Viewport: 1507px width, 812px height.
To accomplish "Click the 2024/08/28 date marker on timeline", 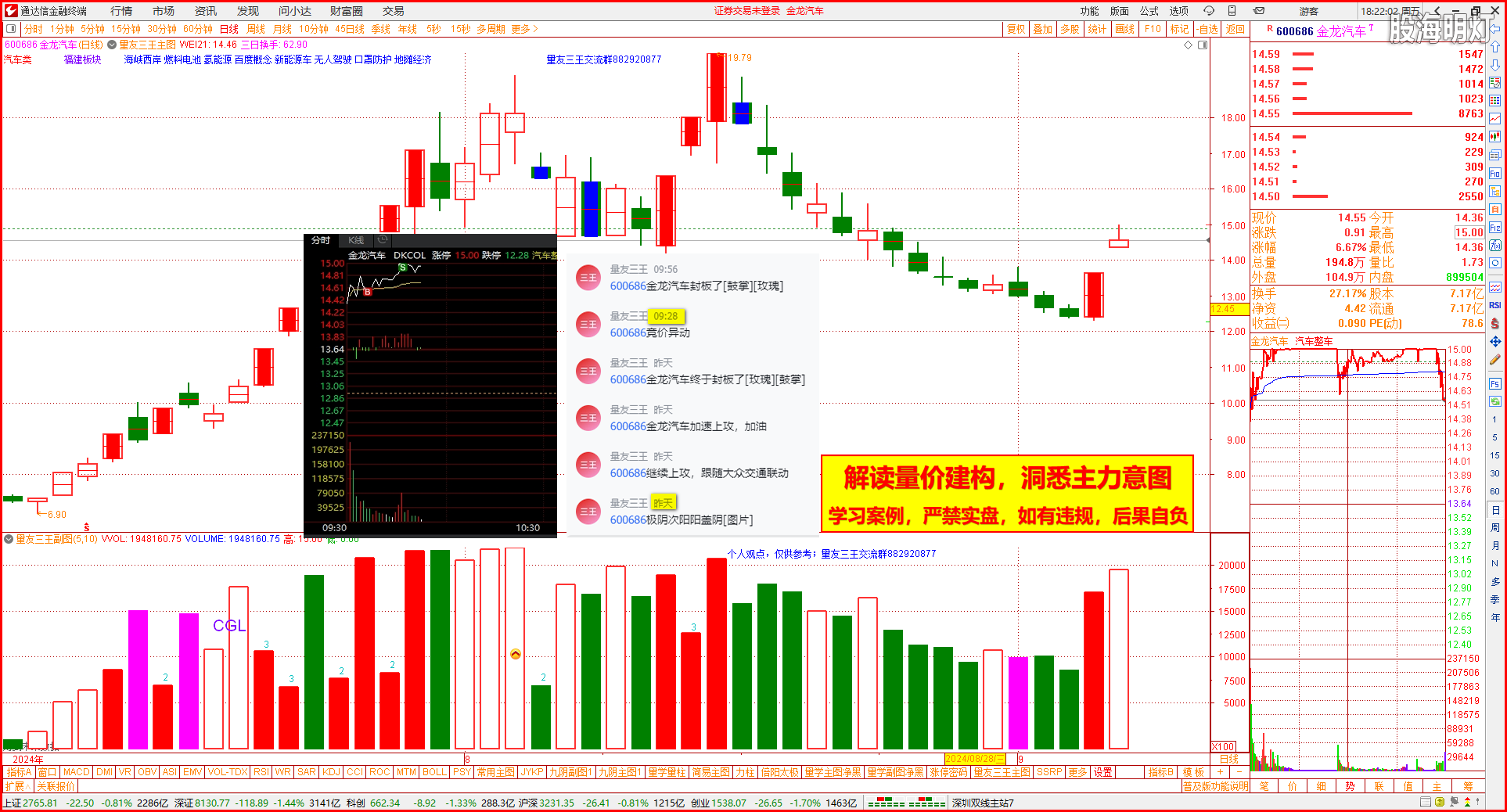I will [975, 759].
